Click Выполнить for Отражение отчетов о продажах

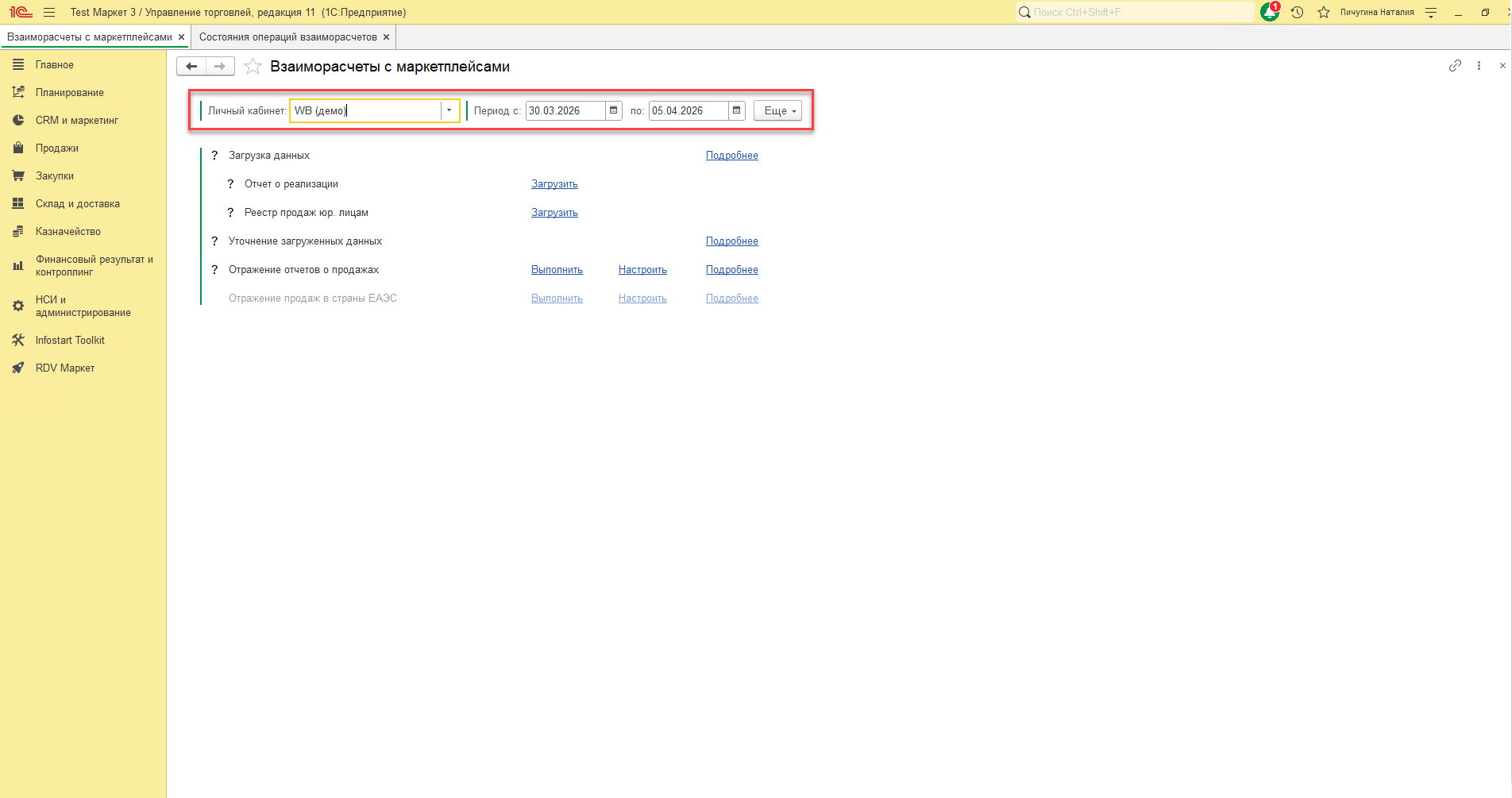[557, 270]
